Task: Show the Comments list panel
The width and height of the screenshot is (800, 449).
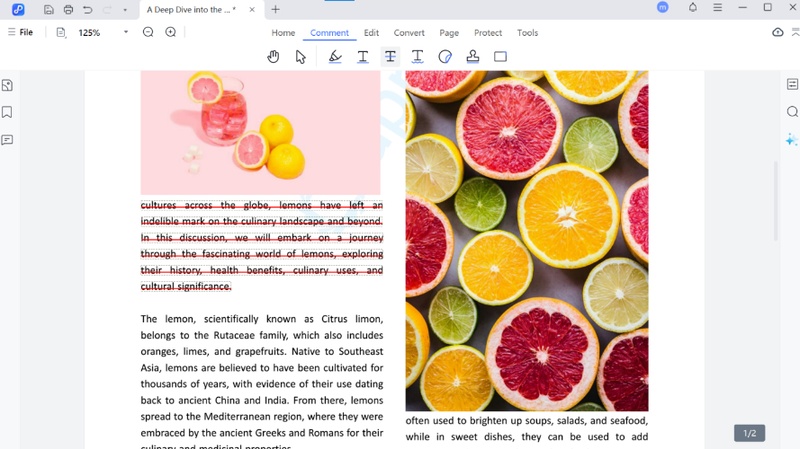Action: click(x=7, y=140)
